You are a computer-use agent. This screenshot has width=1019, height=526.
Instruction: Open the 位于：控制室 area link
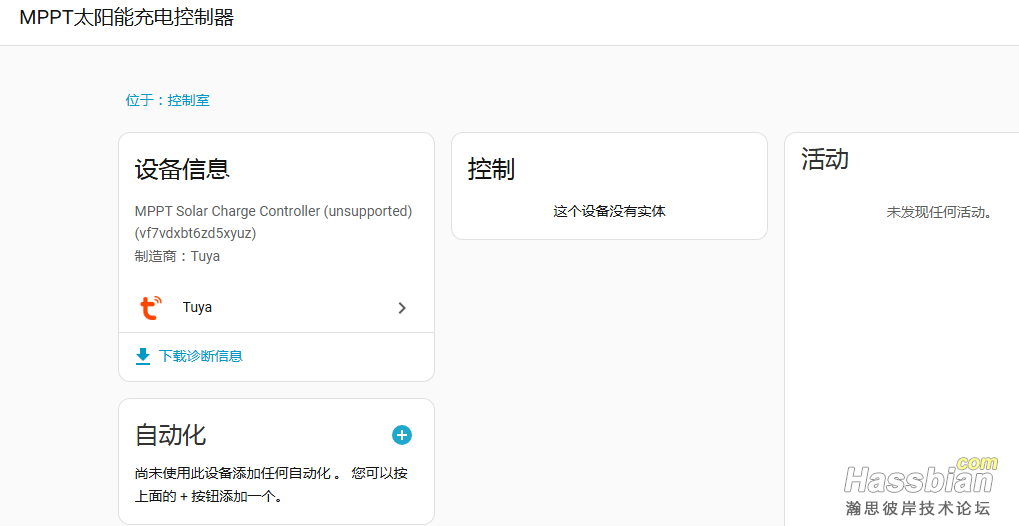[x=167, y=100]
